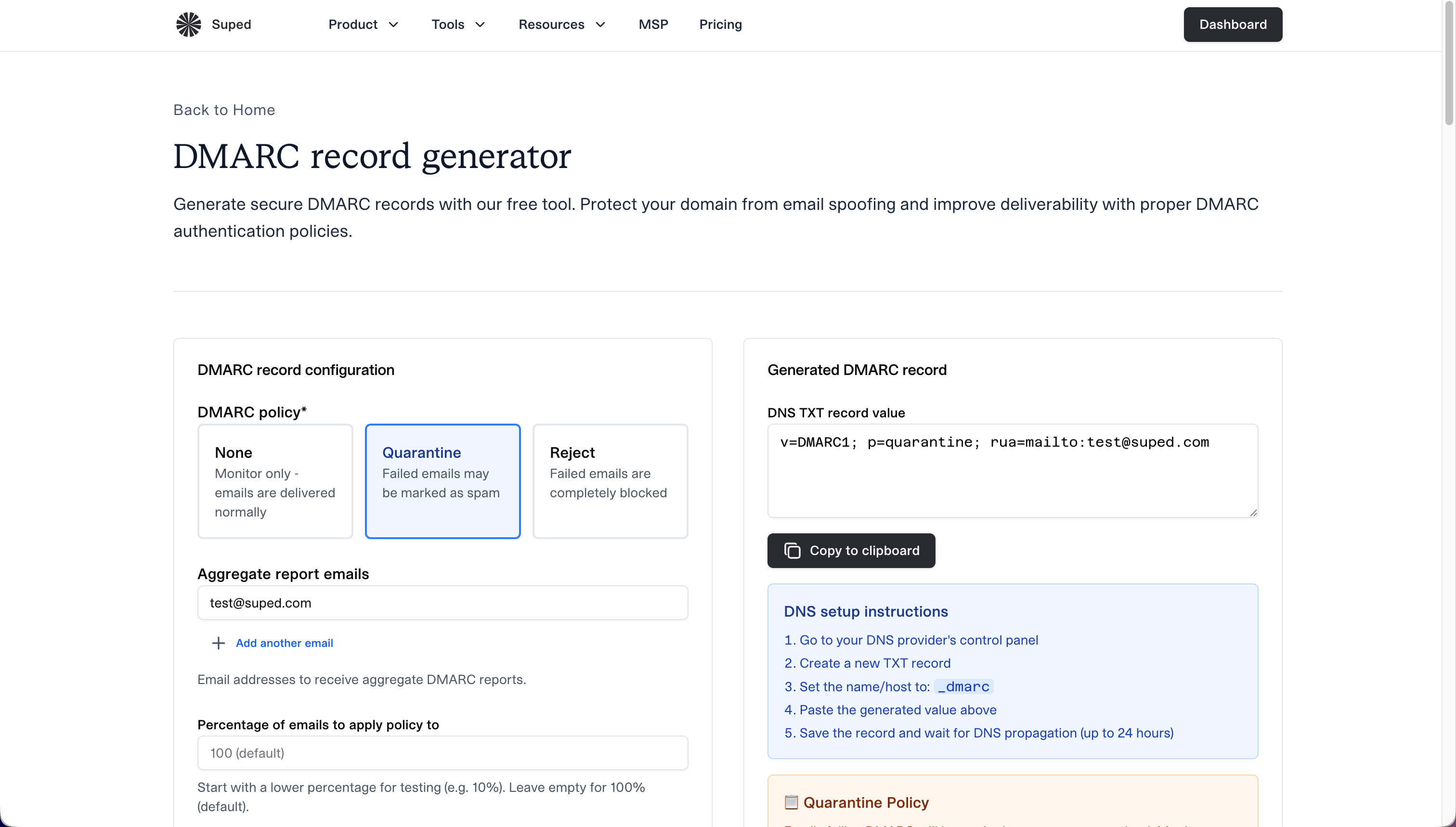Select the None DMARC policy option

pos(275,481)
